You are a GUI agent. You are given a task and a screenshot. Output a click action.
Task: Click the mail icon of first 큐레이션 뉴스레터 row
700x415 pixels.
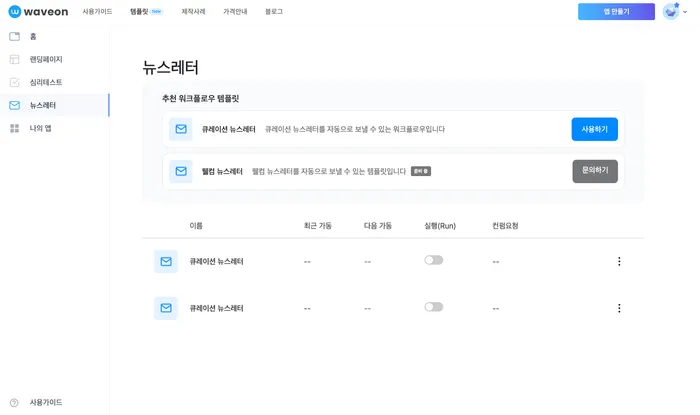click(166, 262)
